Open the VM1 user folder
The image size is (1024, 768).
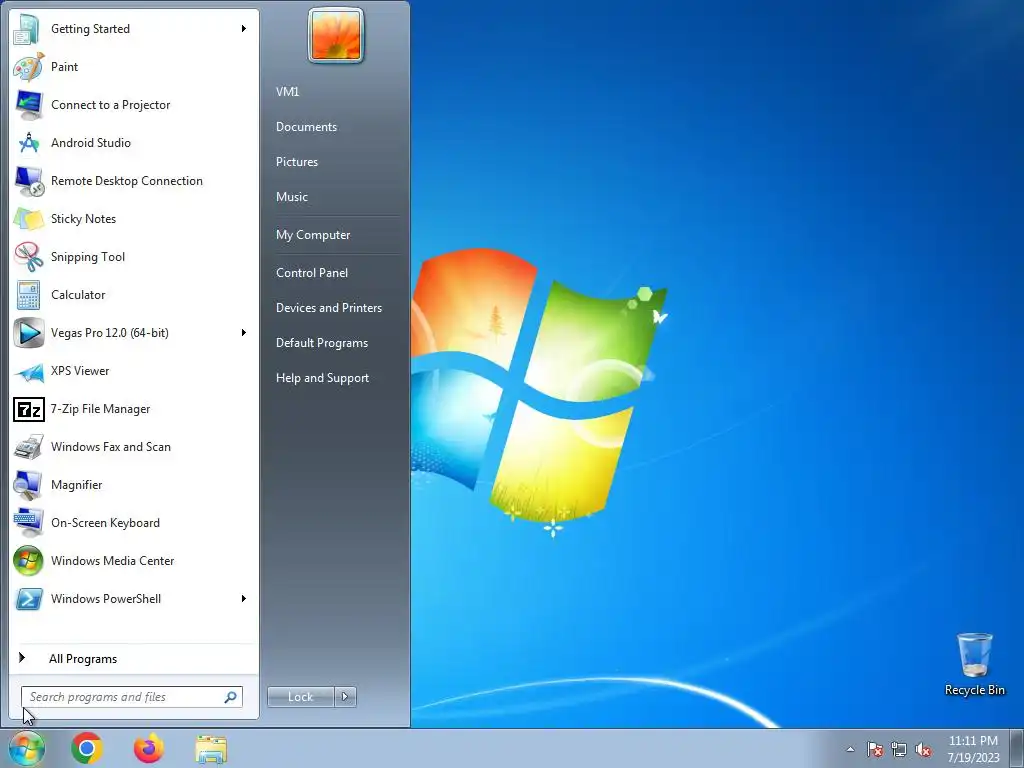(287, 91)
